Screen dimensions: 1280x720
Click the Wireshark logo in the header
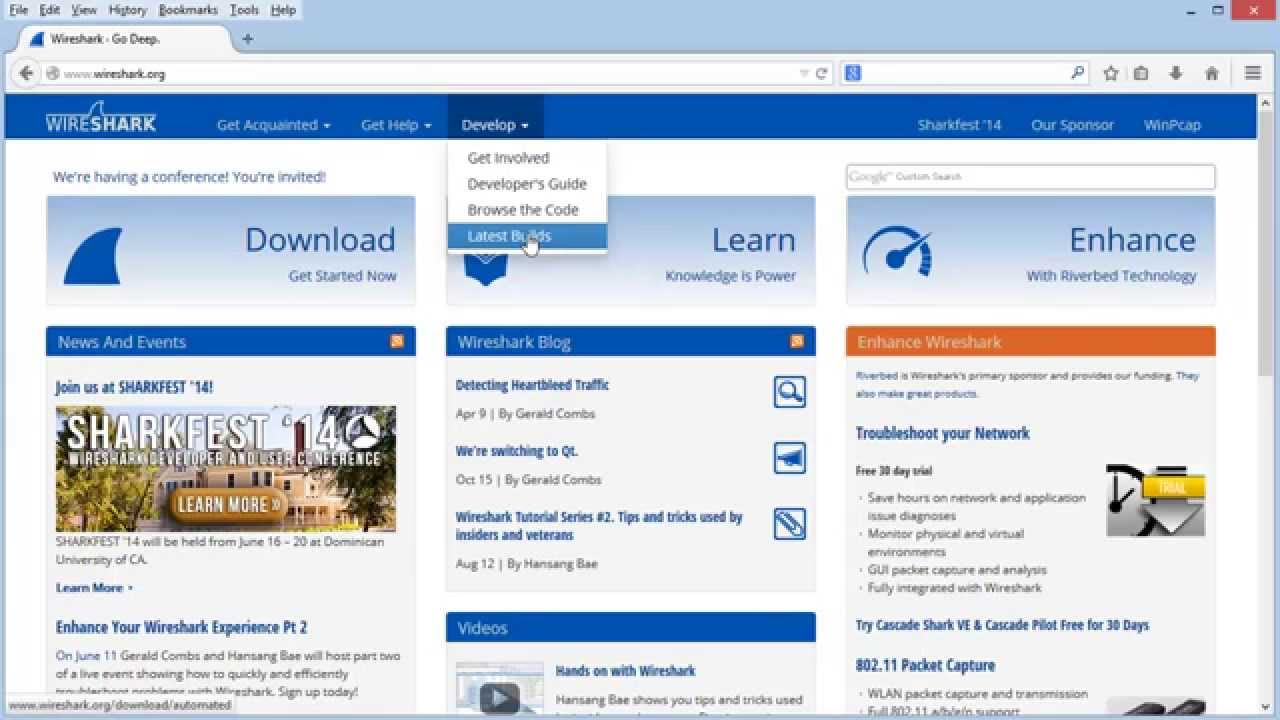click(x=100, y=118)
